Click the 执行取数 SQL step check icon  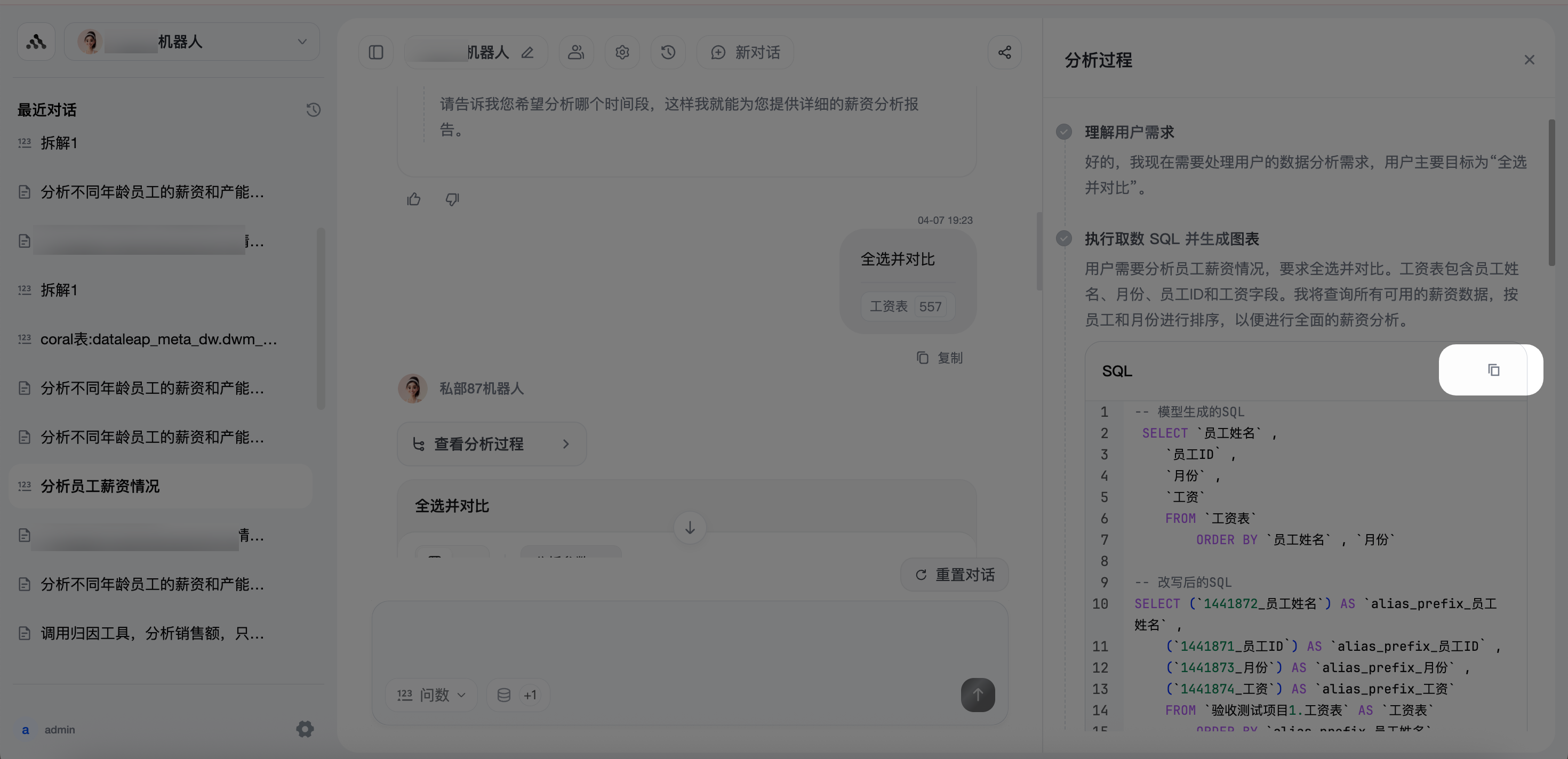click(1064, 238)
